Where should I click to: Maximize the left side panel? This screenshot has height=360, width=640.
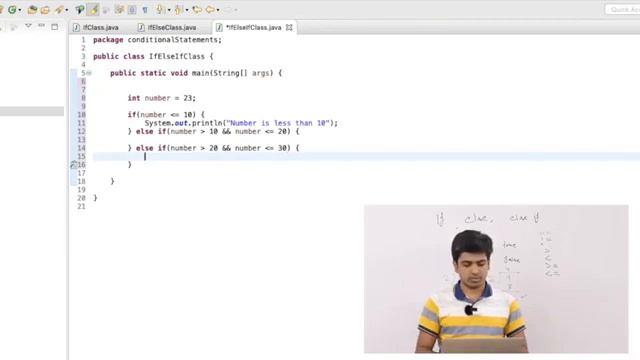[x=54, y=27]
